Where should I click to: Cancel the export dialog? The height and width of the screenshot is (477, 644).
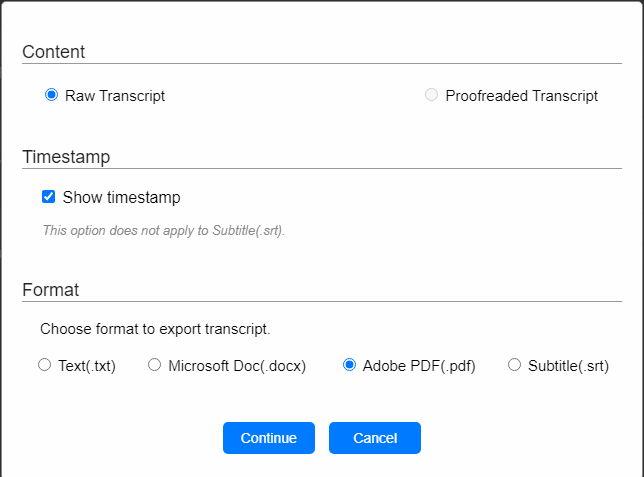pyautogui.click(x=375, y=438)
